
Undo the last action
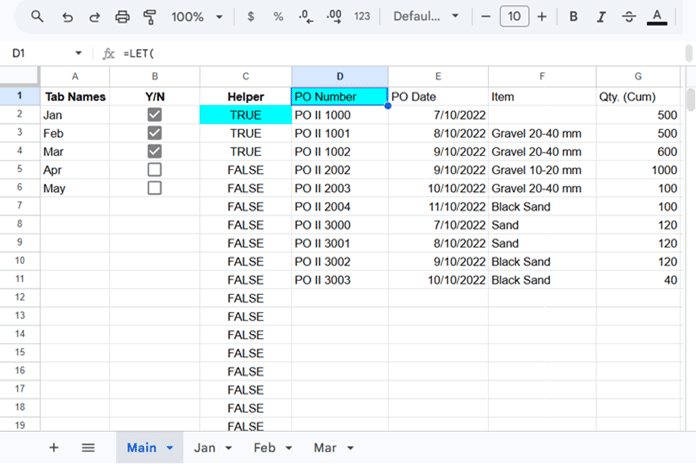point(67,17)
